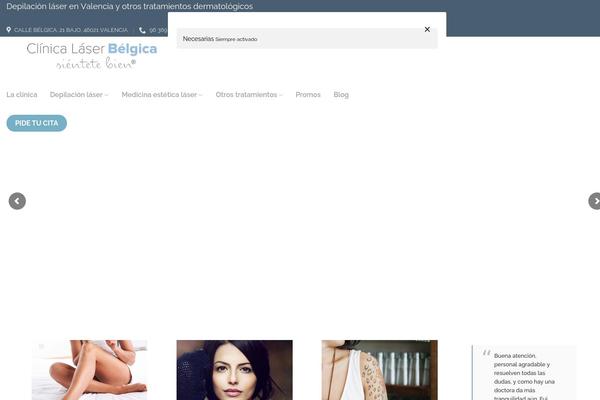This screenshot has height=400, width=600.
Task: Click the 'Siempre activado' label
Action: [236, 39]
